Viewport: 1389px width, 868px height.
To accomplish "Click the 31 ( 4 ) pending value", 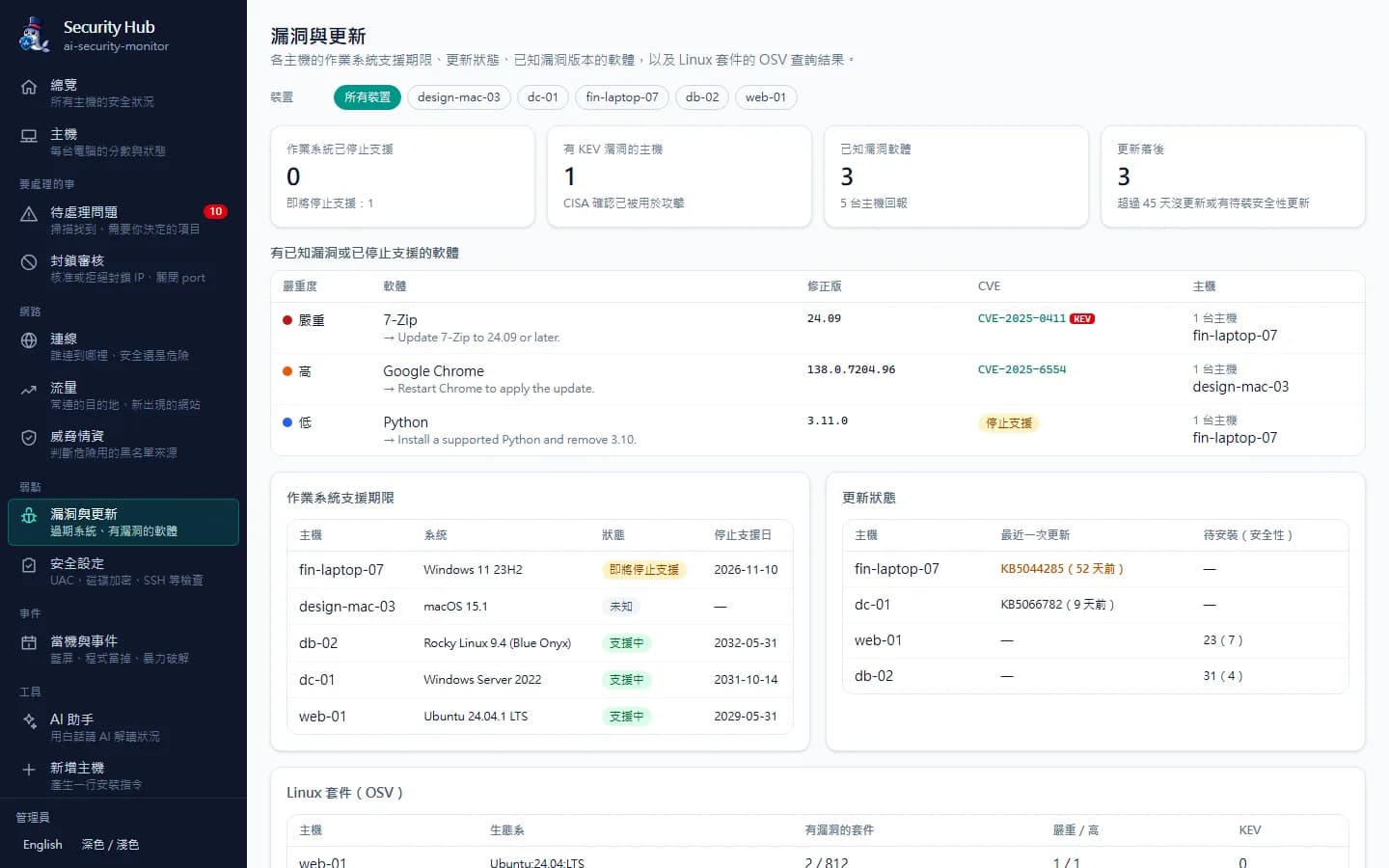I will [1222, 676].
